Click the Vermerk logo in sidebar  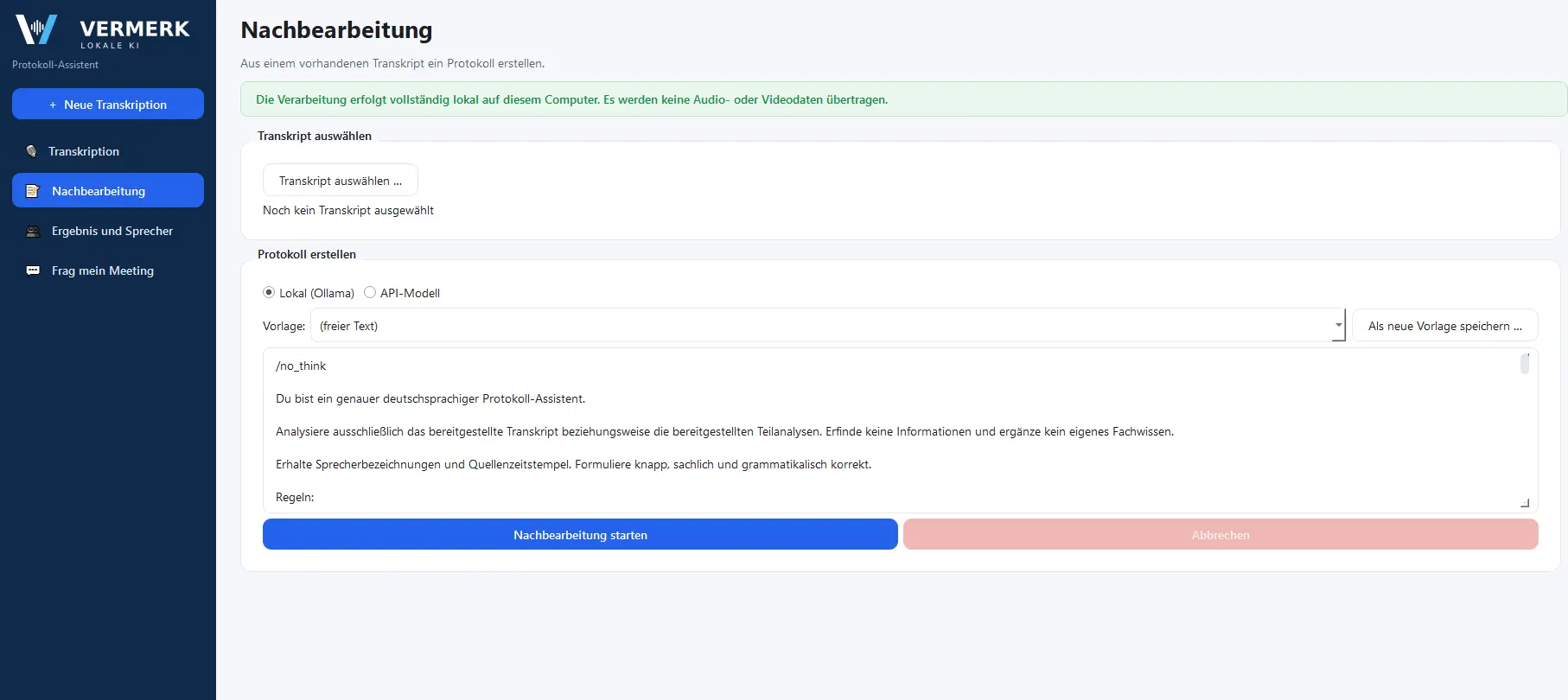[103, 30]
